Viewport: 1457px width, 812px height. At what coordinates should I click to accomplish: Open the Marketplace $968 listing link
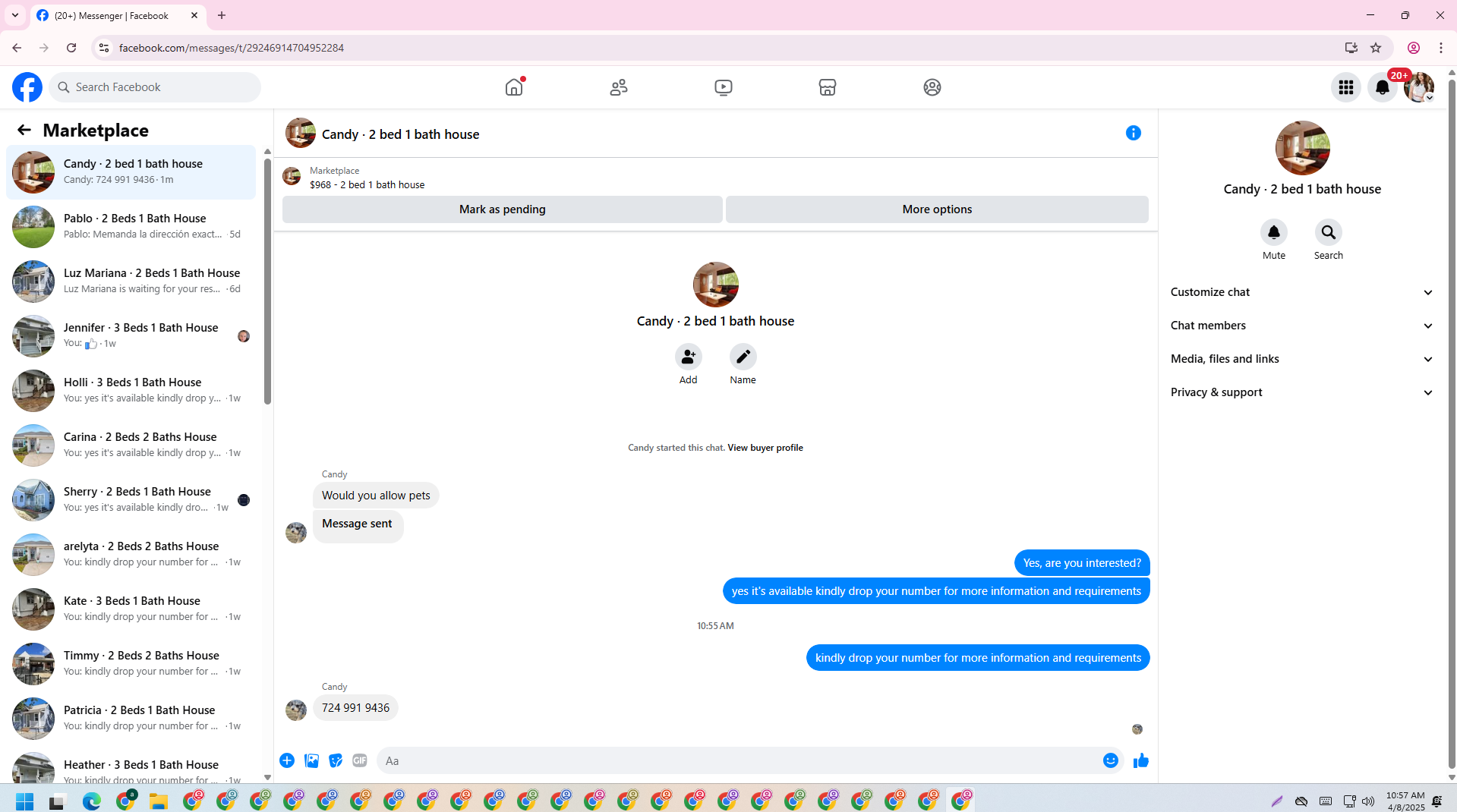click(367, 184)
